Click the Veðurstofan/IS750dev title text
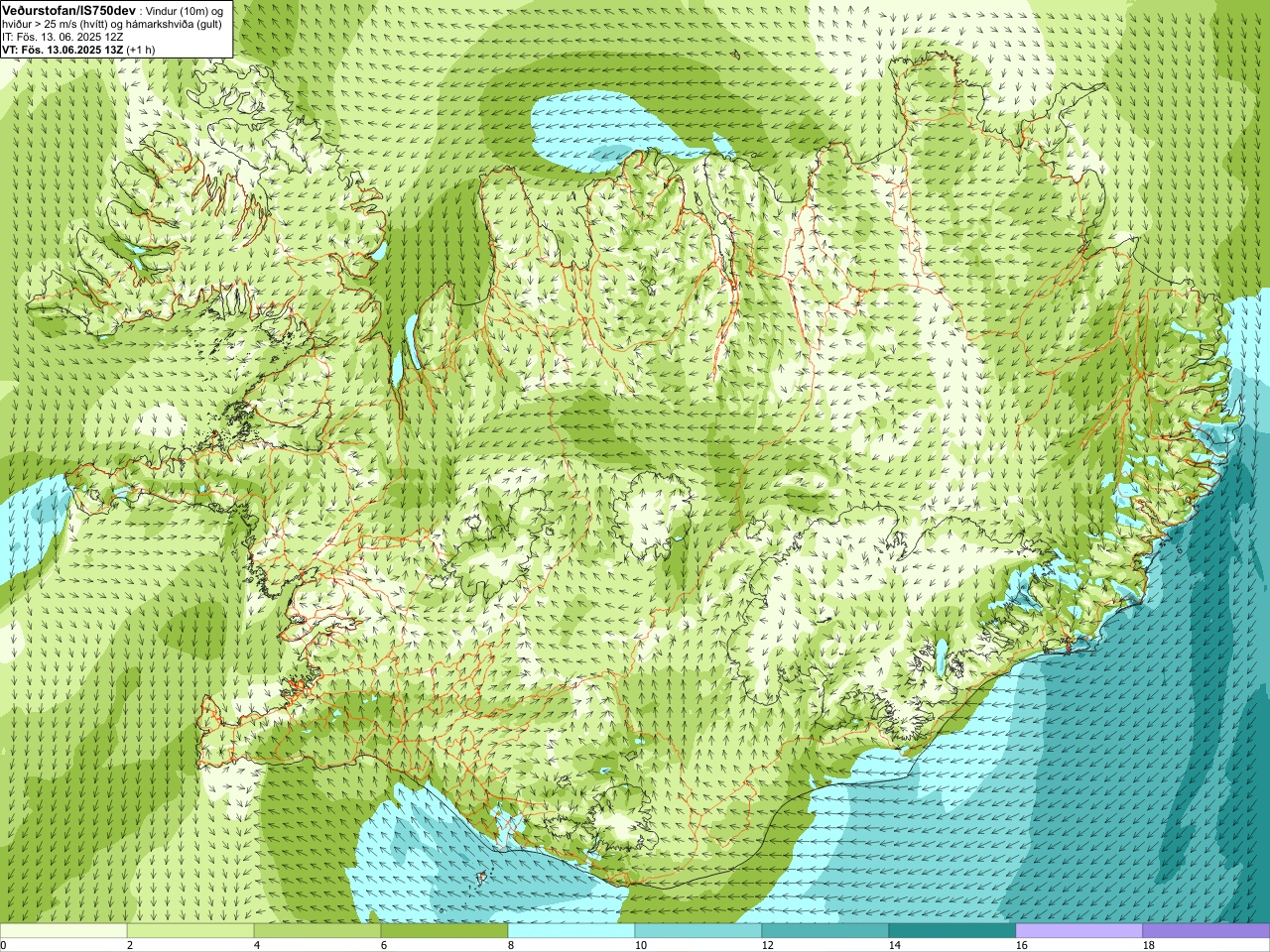The height and width of the screenshot is (952, 1270). [x=68, y=9]
